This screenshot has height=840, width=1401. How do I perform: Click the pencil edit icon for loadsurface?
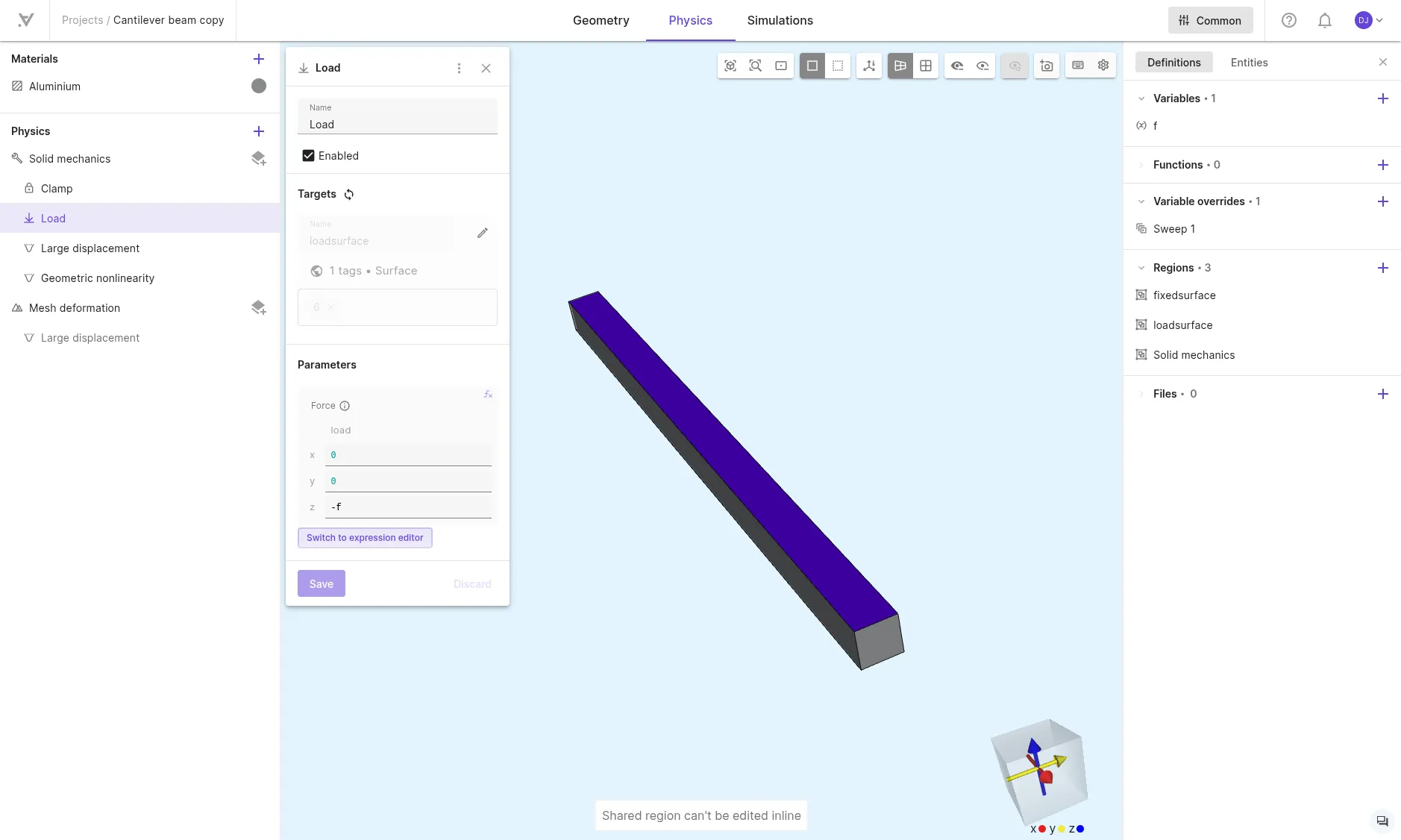coord(483,233)
